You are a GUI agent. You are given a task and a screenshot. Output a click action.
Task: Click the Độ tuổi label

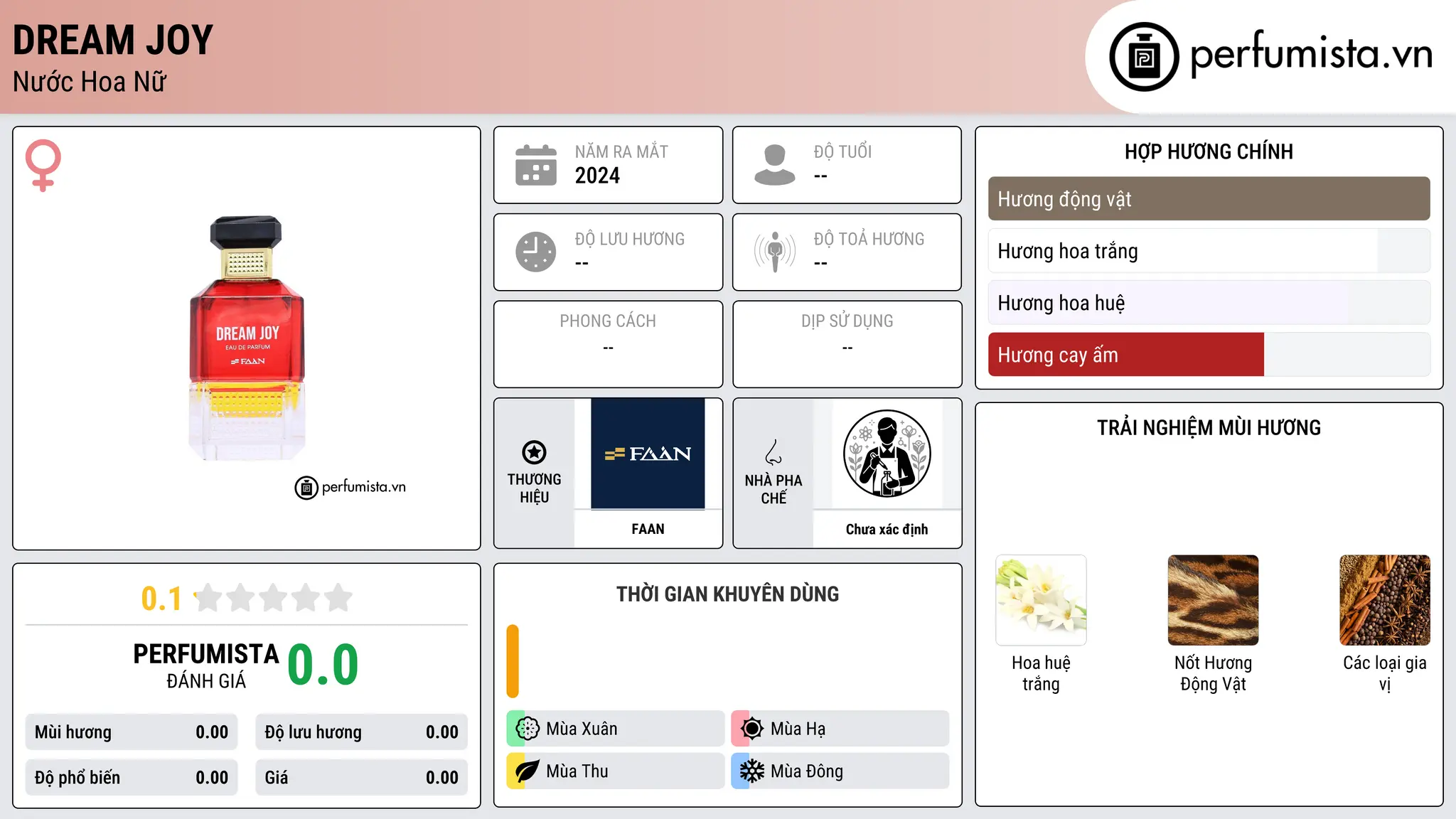point(842,151)
